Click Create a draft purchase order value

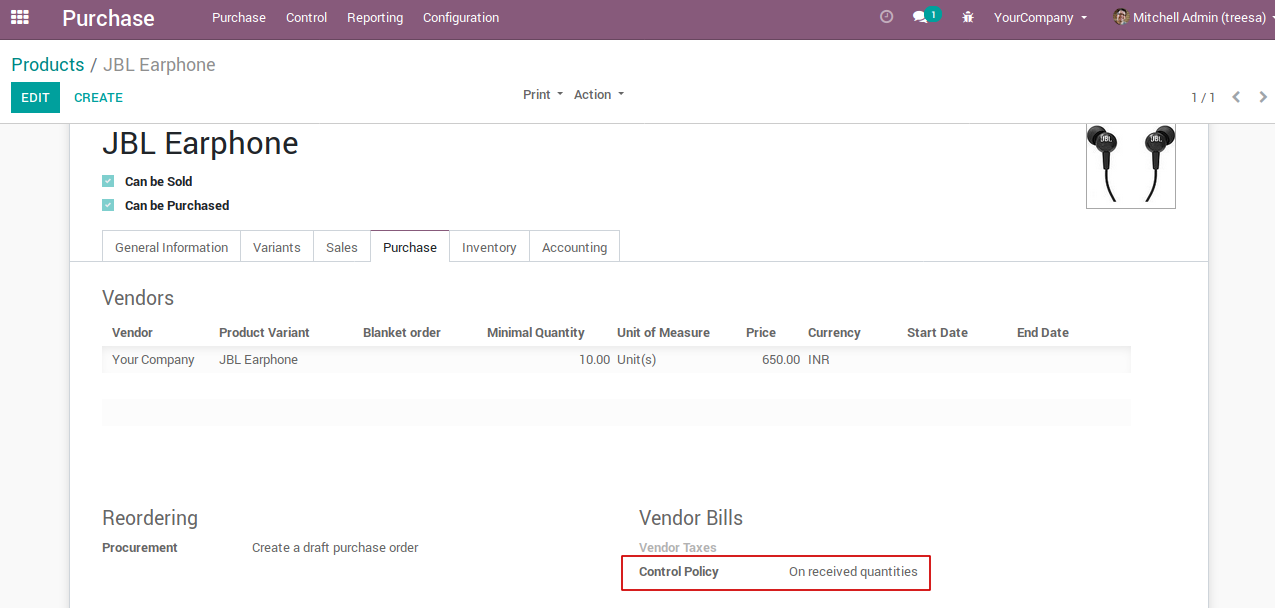335,547
